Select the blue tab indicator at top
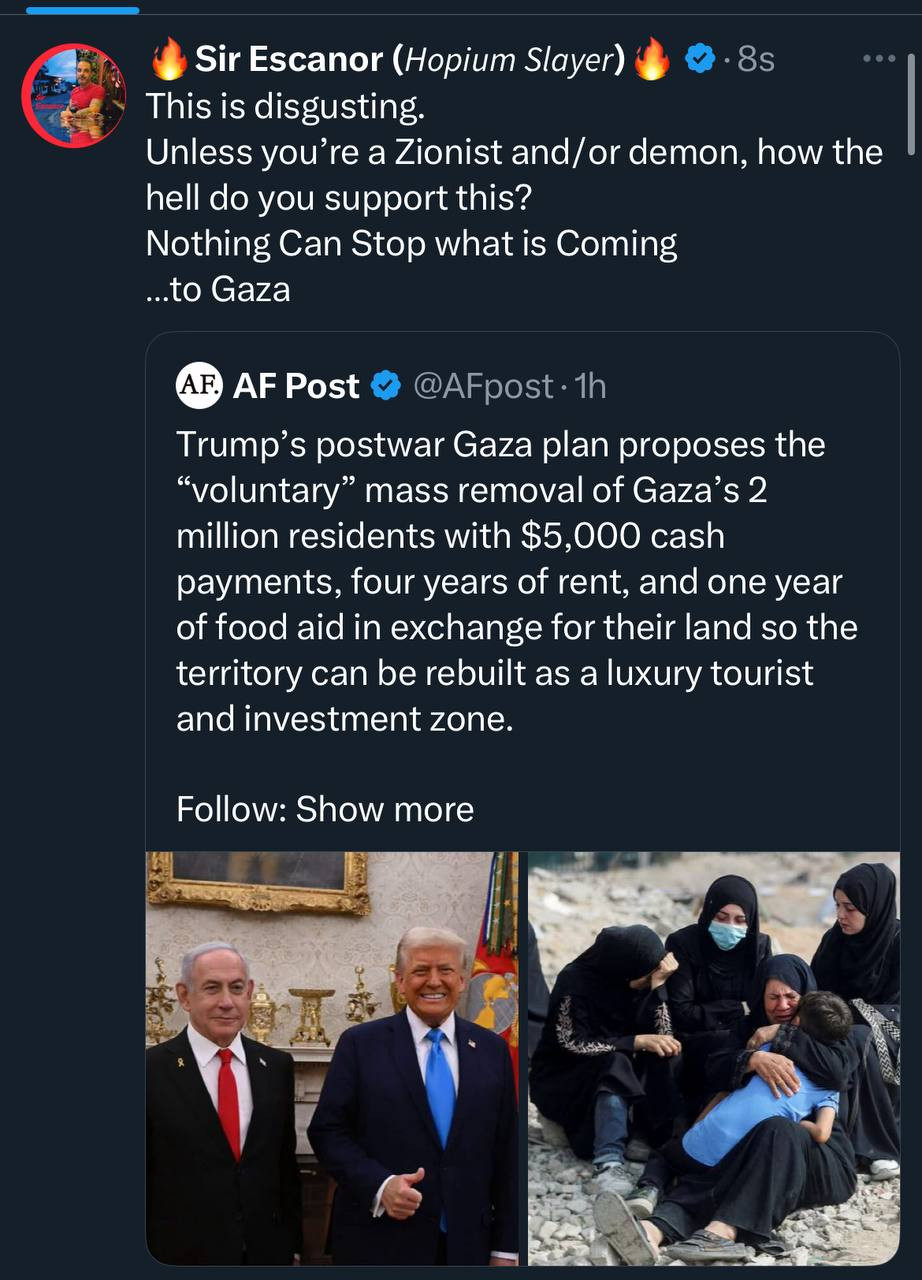The height and width of the screenshot is (1280, 922). [x=82, y=10]
